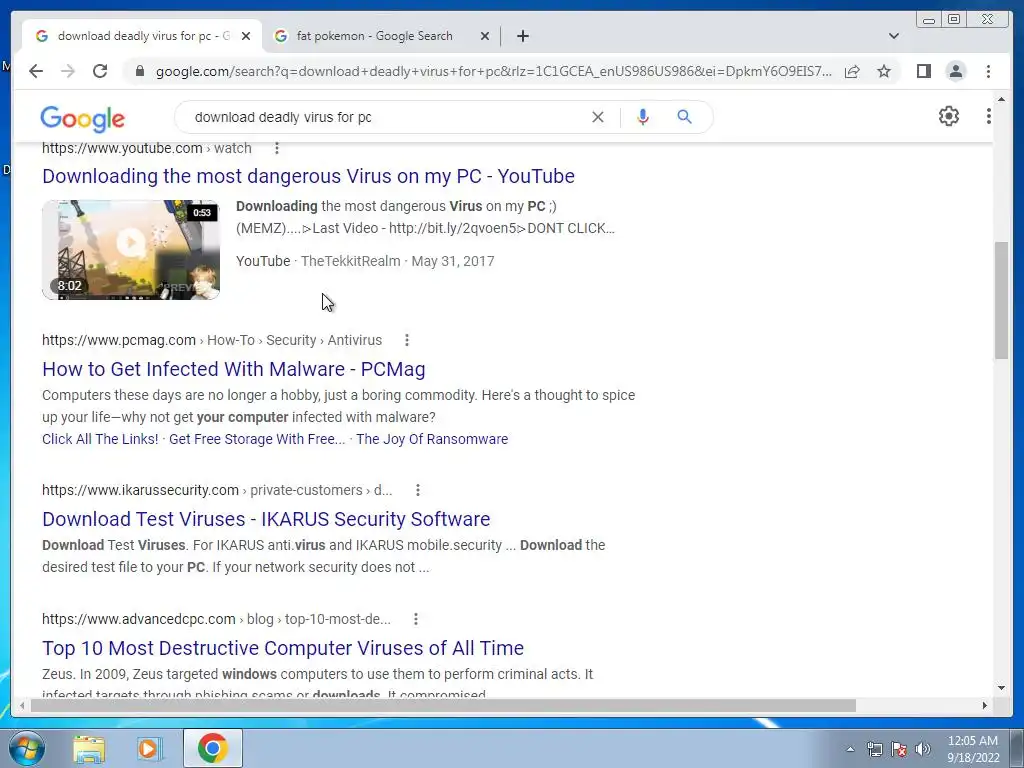
Task: Open 'The Joy Of Ransomware' sitelink
Action: 432,439
